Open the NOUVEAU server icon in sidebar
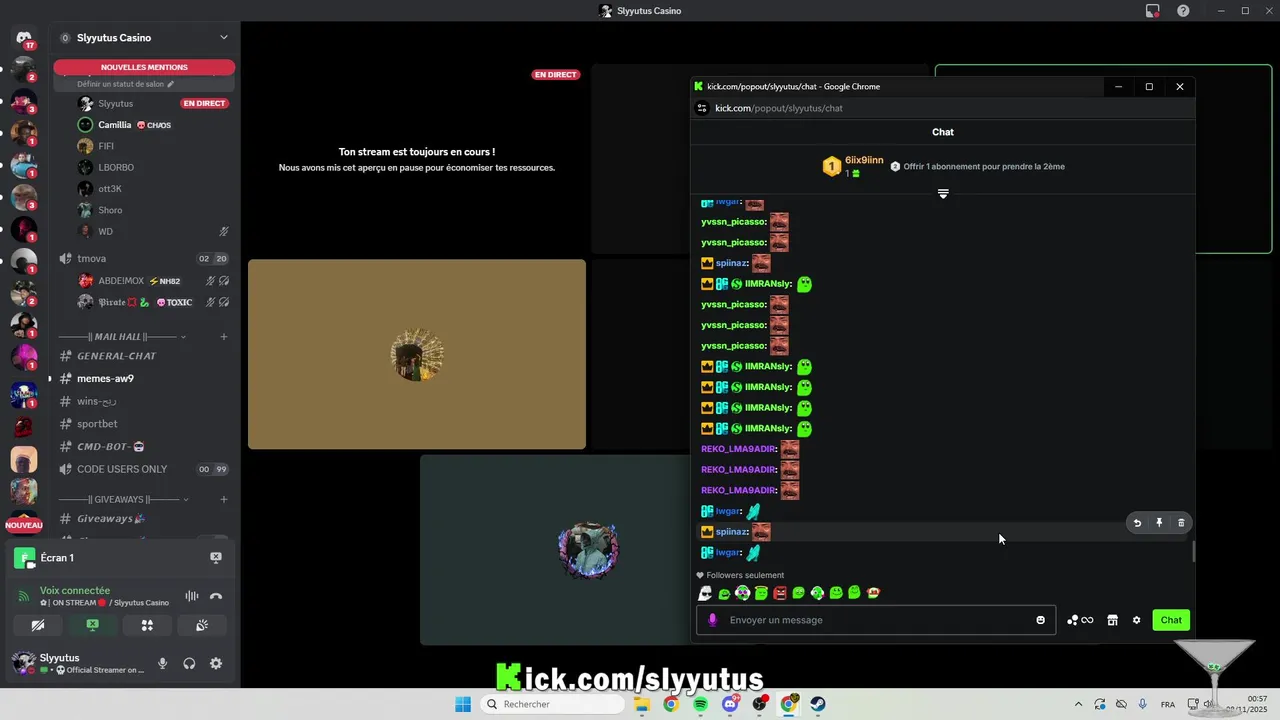 [x=24, y=525]
